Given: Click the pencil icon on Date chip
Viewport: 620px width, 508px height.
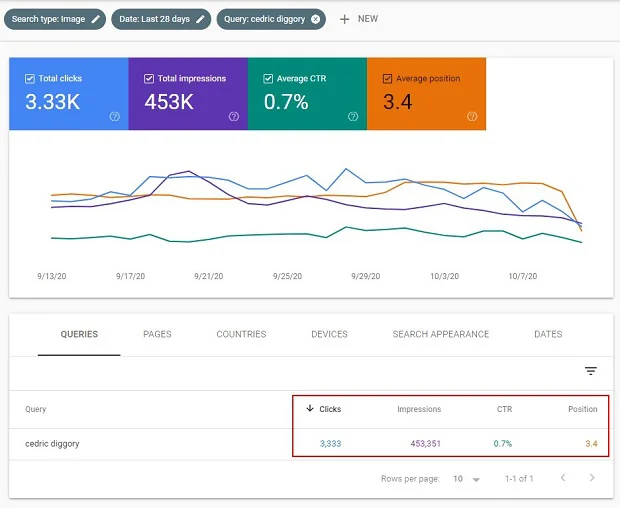Looking at the screenshot, I should pos(200,19).
